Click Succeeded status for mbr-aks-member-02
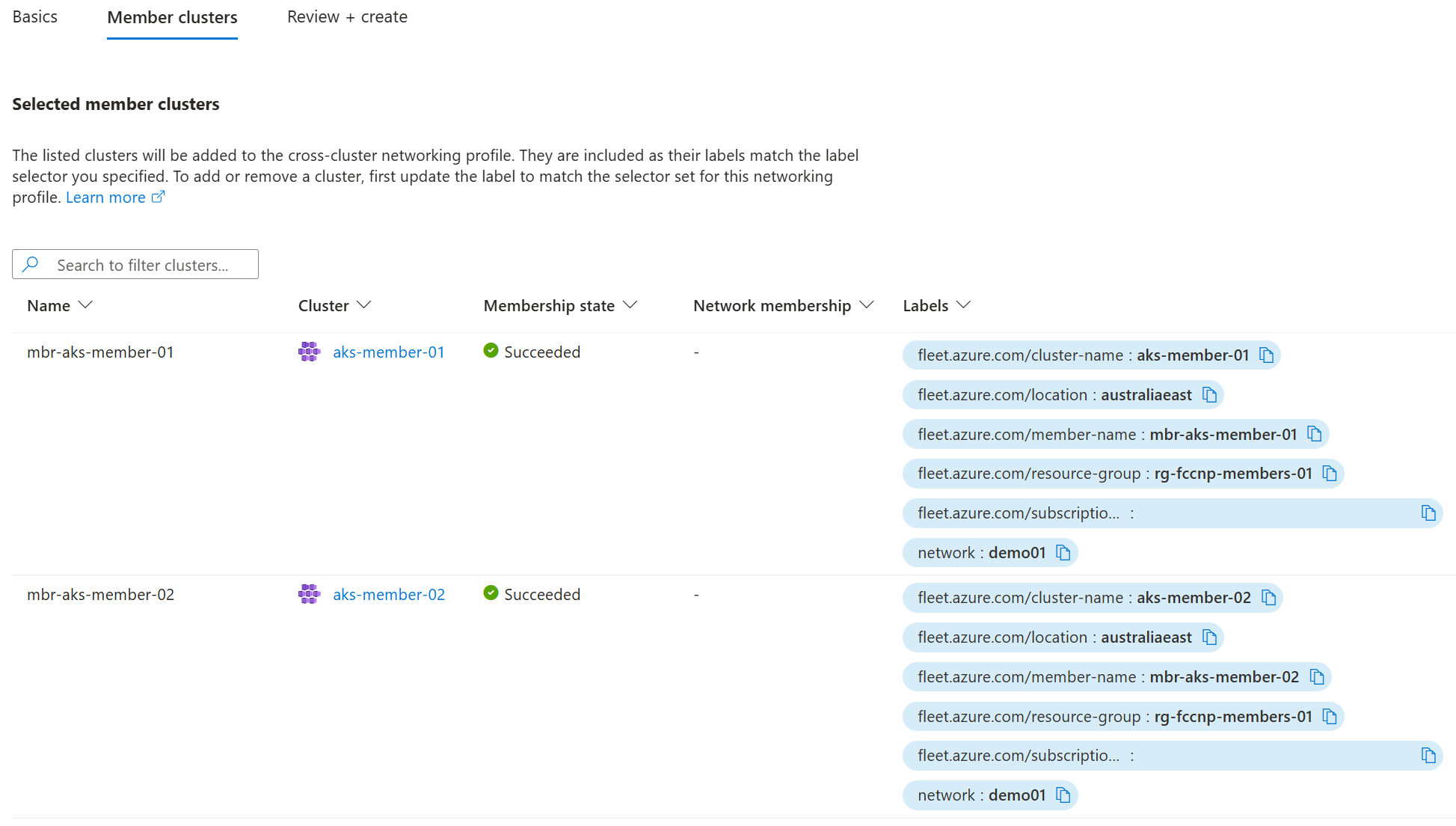Screen dimensions: 1456x826 [542, 594]
